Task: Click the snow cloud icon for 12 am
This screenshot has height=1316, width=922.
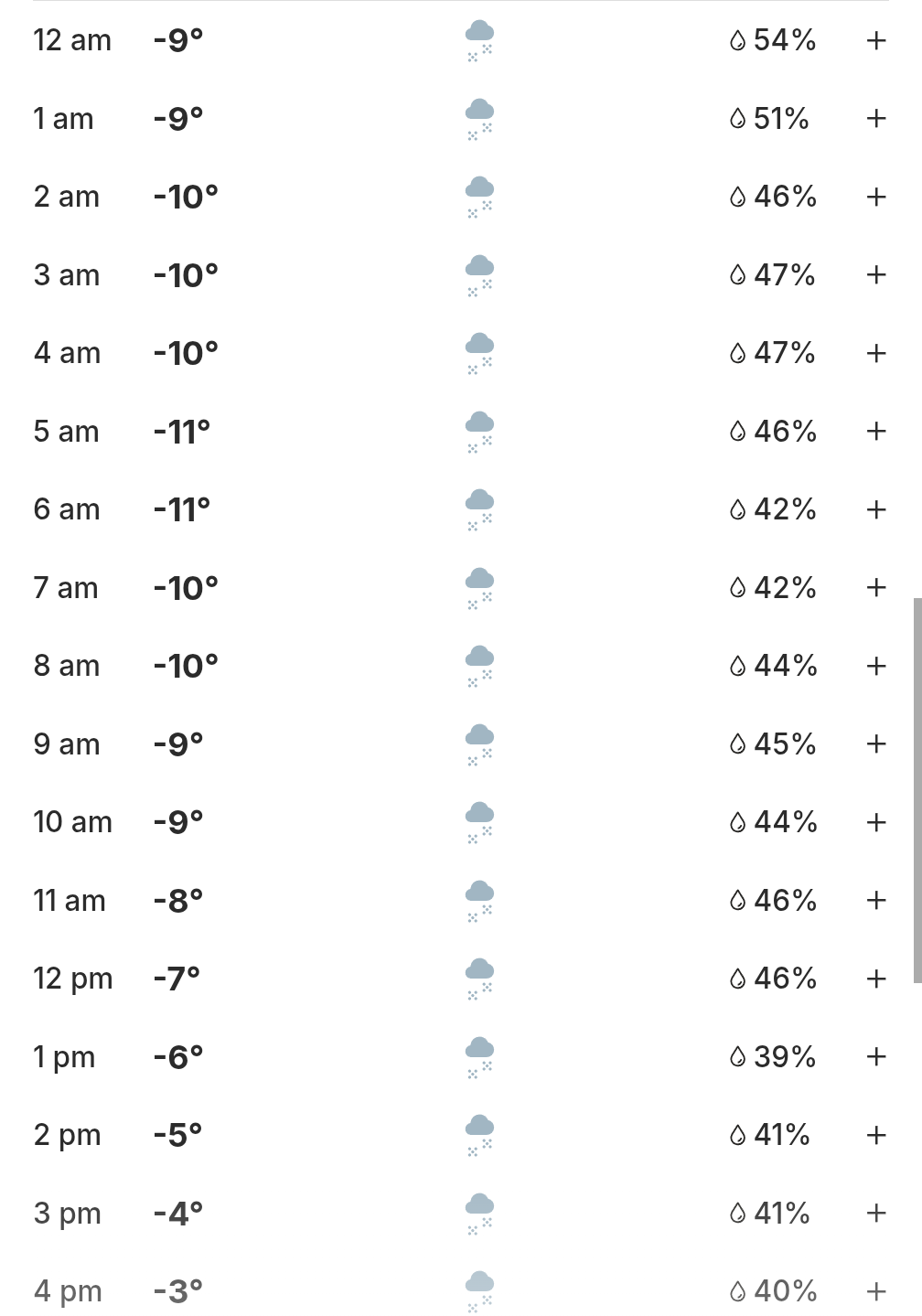Action: pyautogui.click(x=479, y=41)
